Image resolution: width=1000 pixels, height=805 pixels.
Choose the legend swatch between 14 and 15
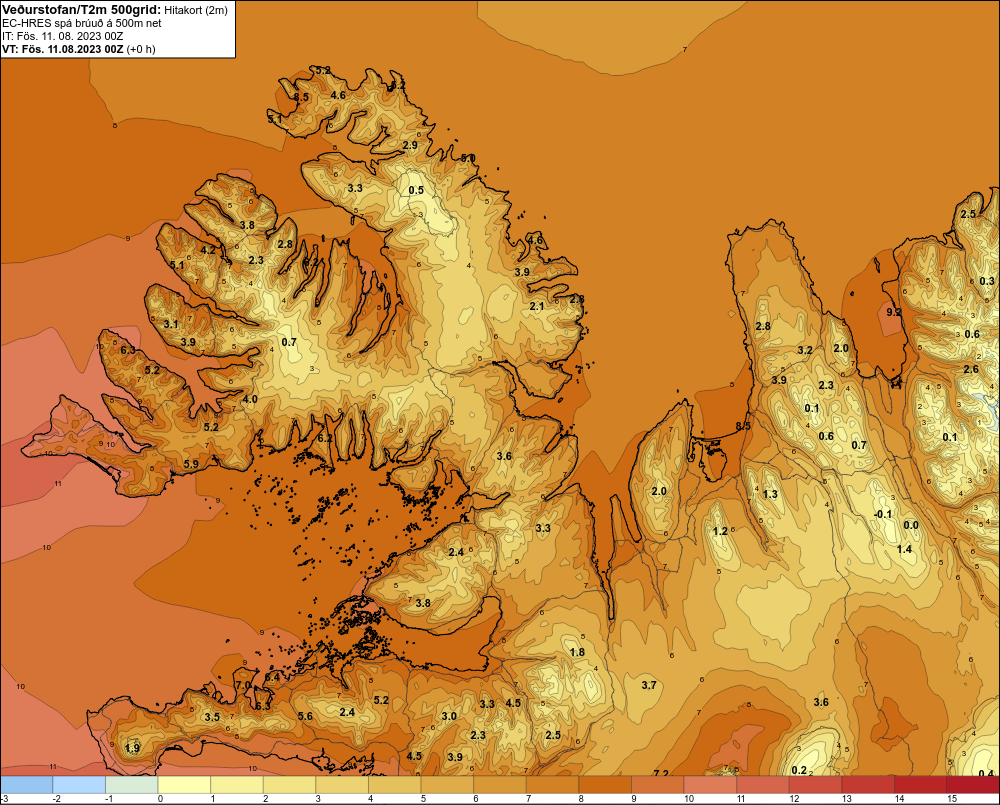point(921,784)
